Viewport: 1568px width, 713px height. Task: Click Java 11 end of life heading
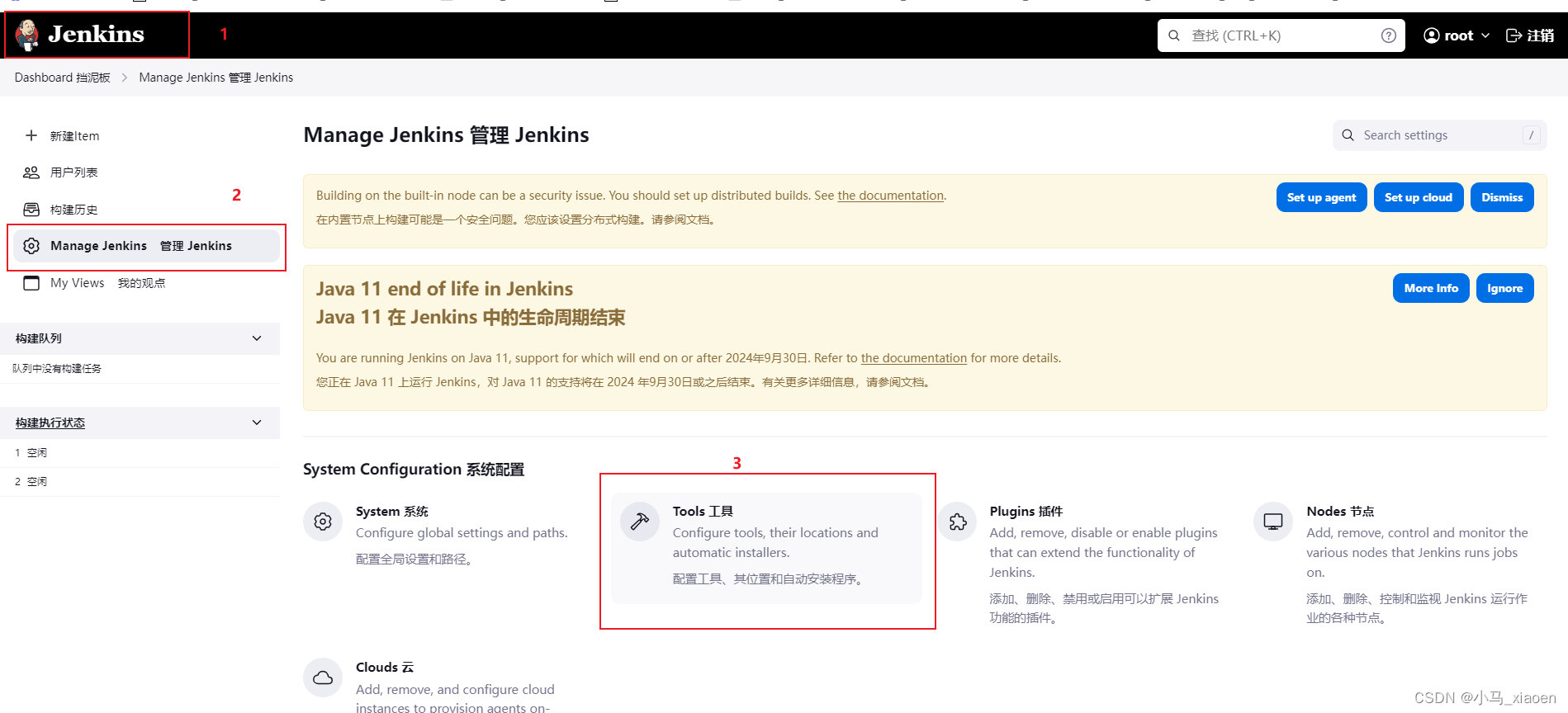pos(444,289)
